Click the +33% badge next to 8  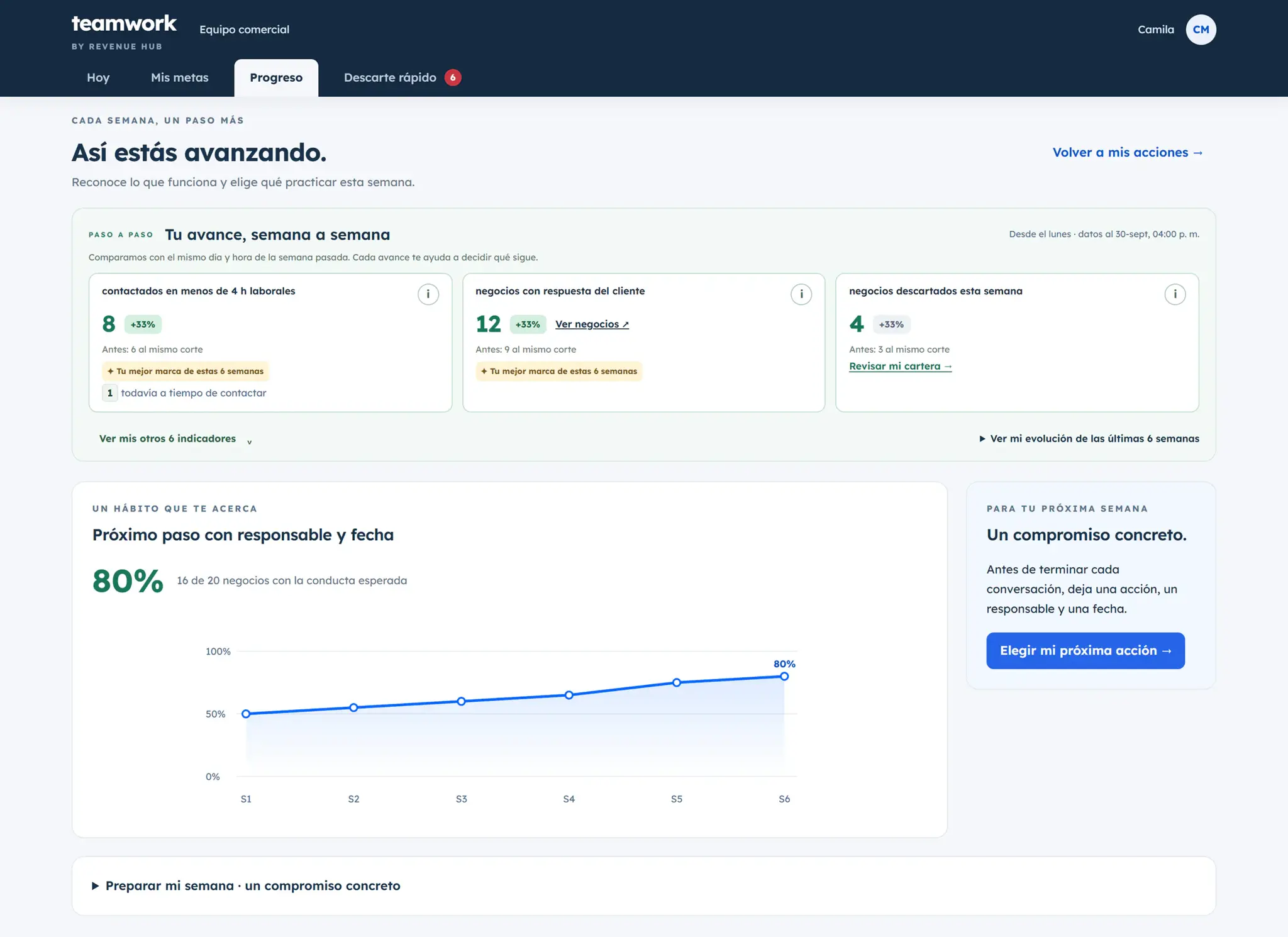click(143, 324)
